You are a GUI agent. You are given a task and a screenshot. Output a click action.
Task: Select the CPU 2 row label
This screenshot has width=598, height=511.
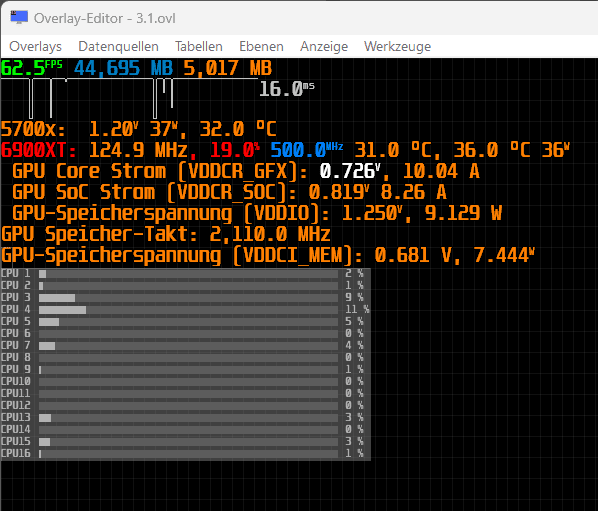click(x=16, y=286)
